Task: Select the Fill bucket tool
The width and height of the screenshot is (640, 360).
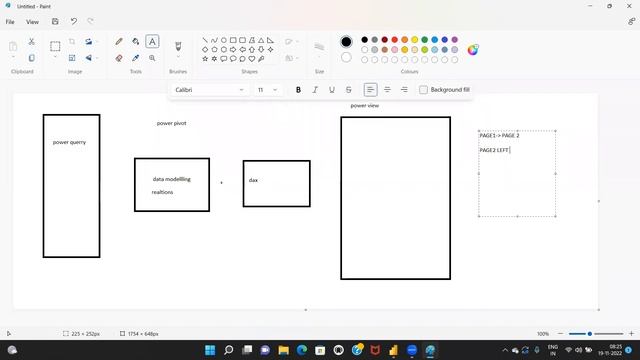Action: 136,42
